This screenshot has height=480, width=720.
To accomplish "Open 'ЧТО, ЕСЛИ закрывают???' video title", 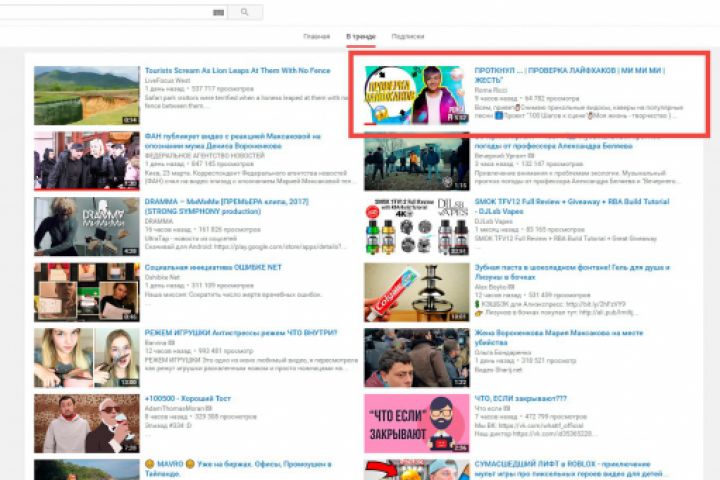I will point(520,399).
